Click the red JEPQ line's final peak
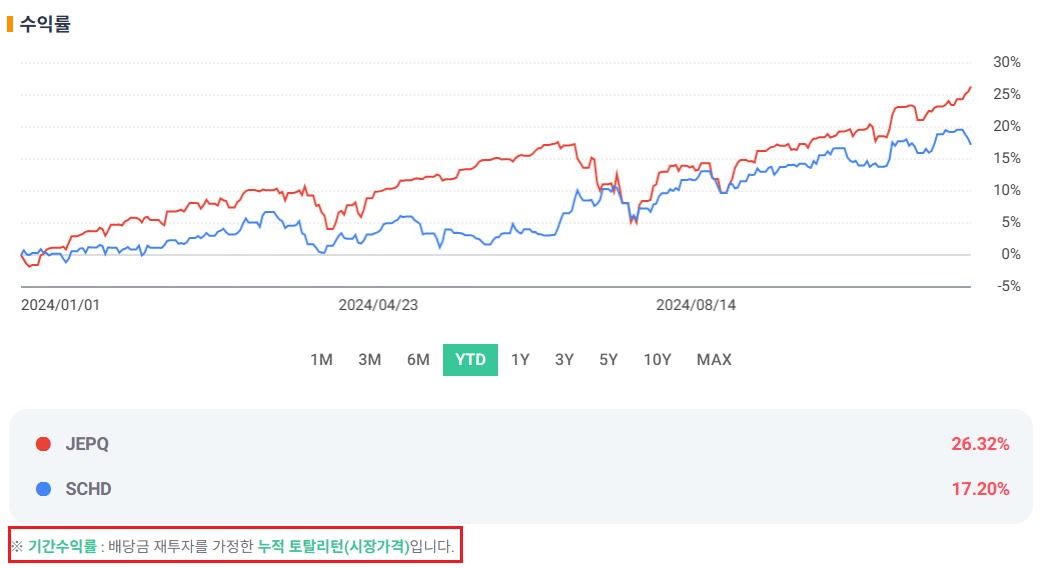 click(x=970, y=88)
